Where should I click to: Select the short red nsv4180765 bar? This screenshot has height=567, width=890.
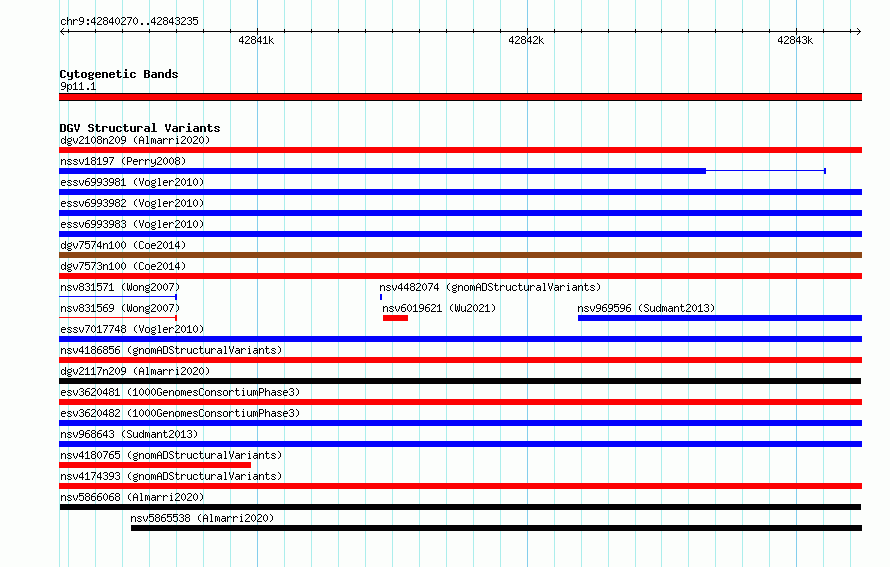155,465
